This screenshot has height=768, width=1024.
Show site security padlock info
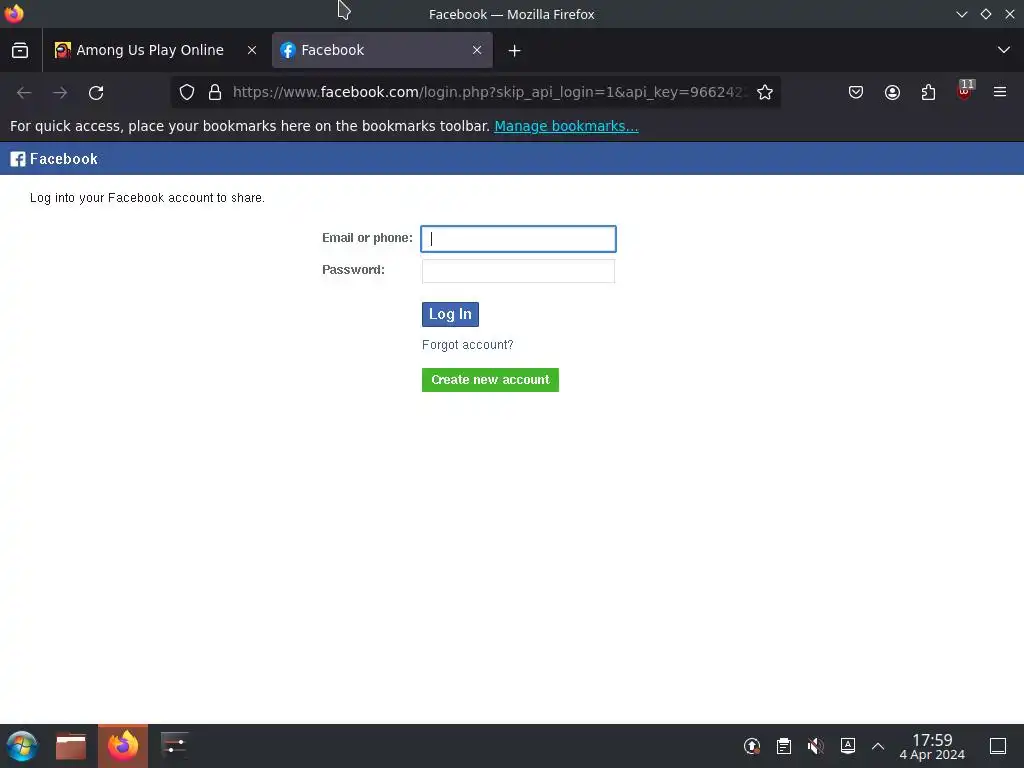tap(215, 92)
